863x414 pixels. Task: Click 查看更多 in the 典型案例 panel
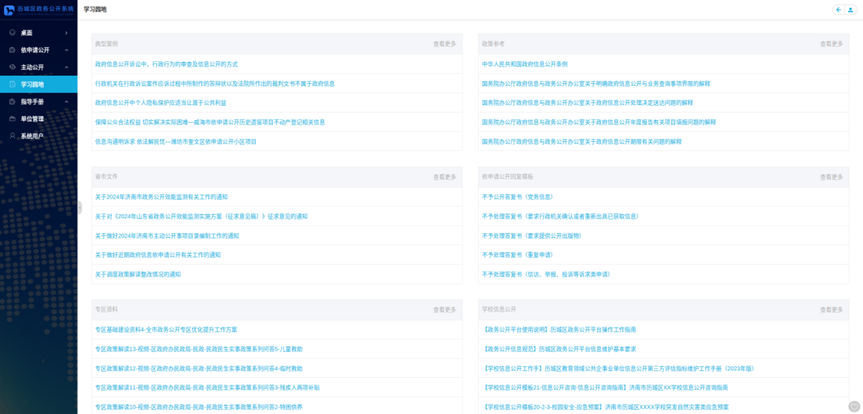(444, 44)
